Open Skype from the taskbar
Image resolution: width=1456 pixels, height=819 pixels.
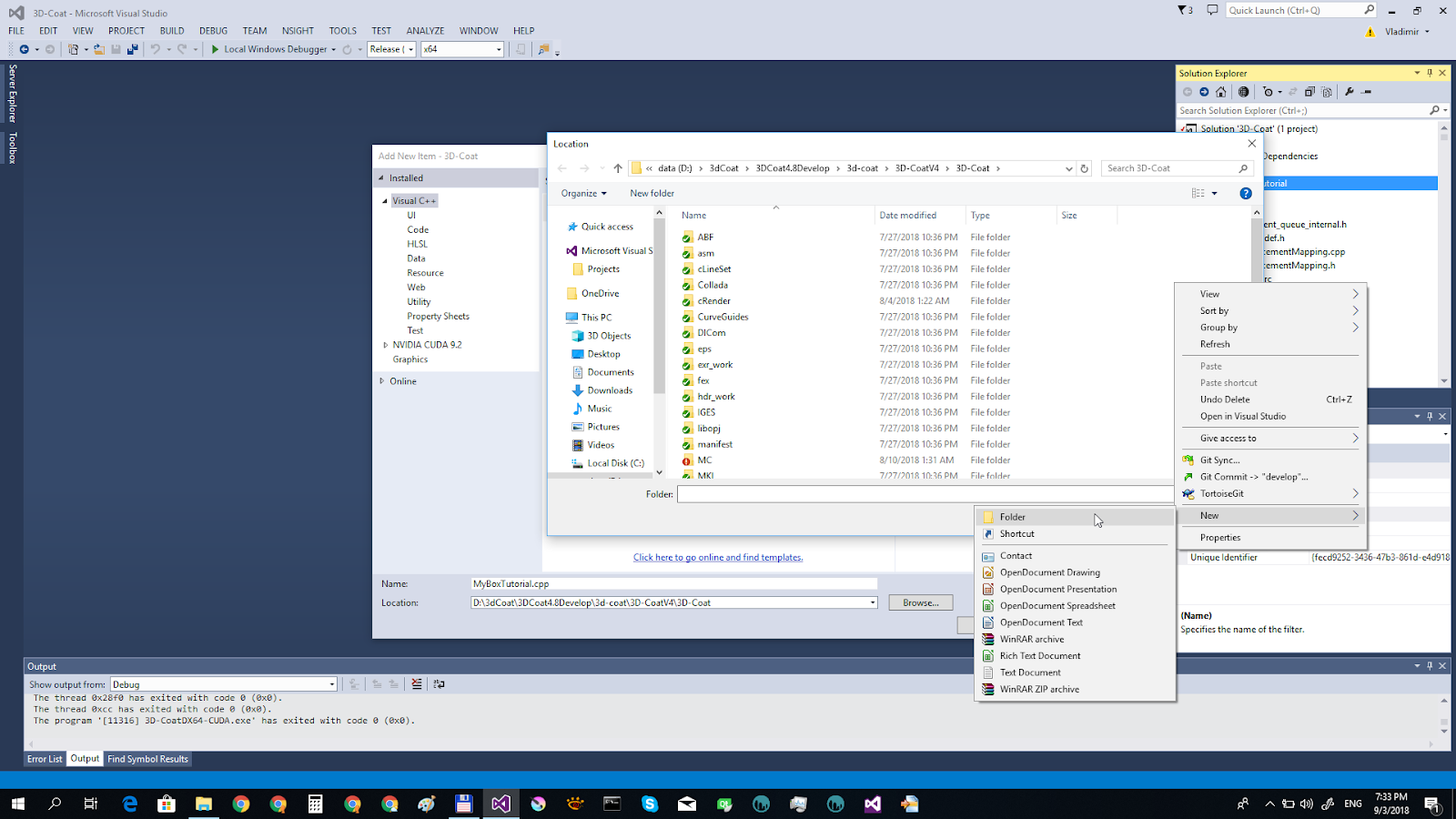pos(650,804)
